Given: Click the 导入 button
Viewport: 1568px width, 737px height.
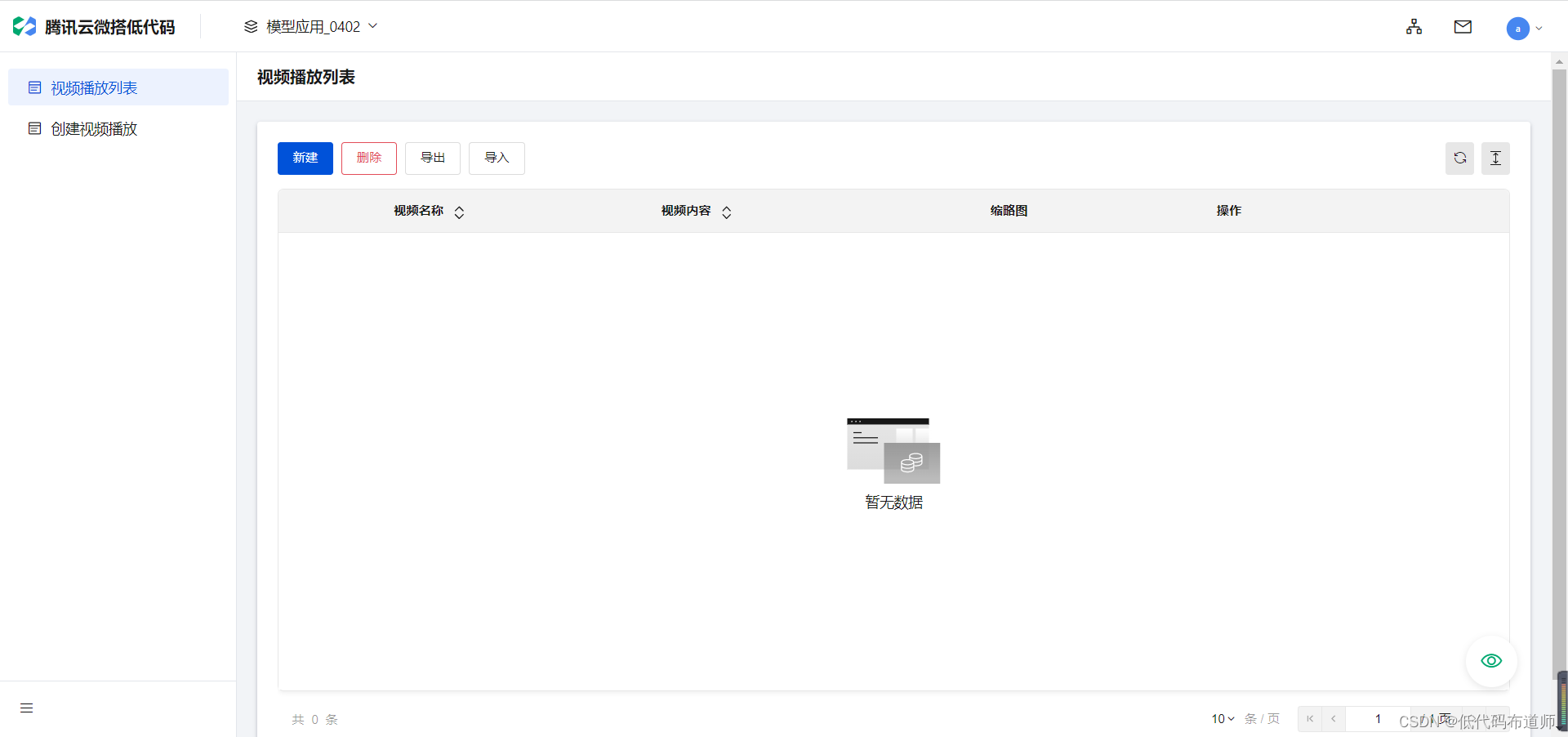Looking at the screenshot, I should tap(497, 159).
